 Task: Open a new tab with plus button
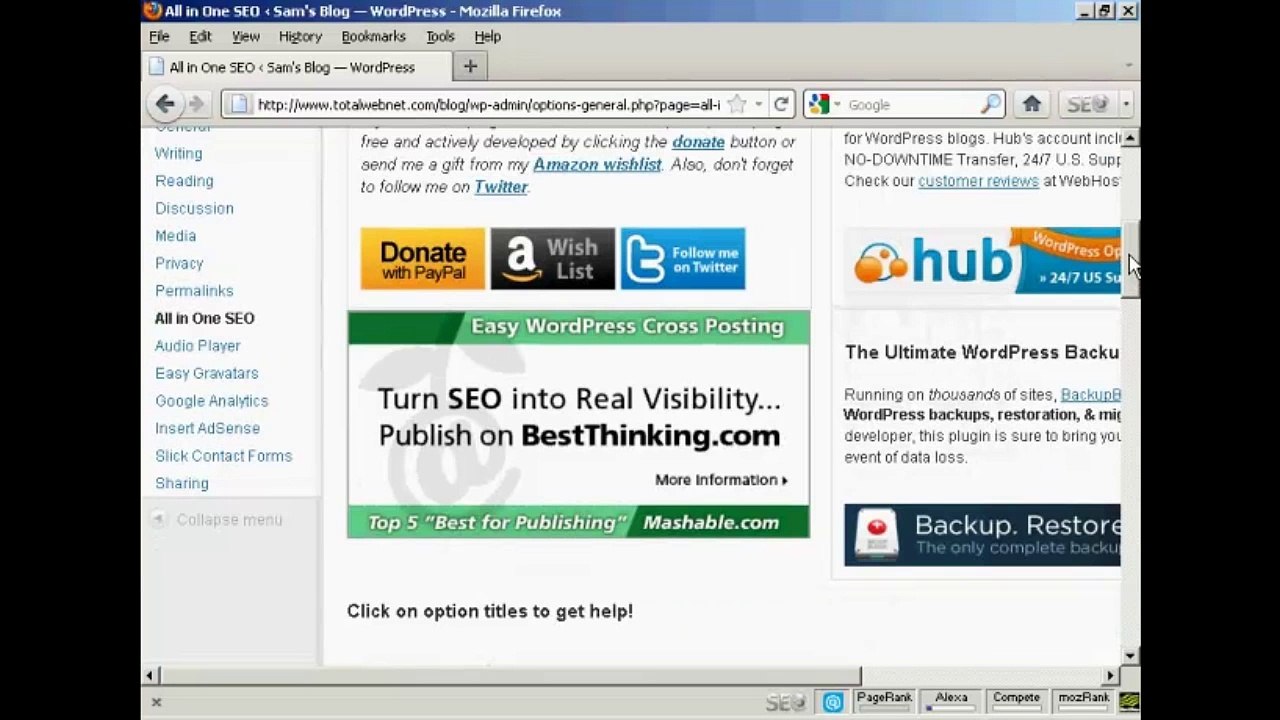click(x=470, y=67)
